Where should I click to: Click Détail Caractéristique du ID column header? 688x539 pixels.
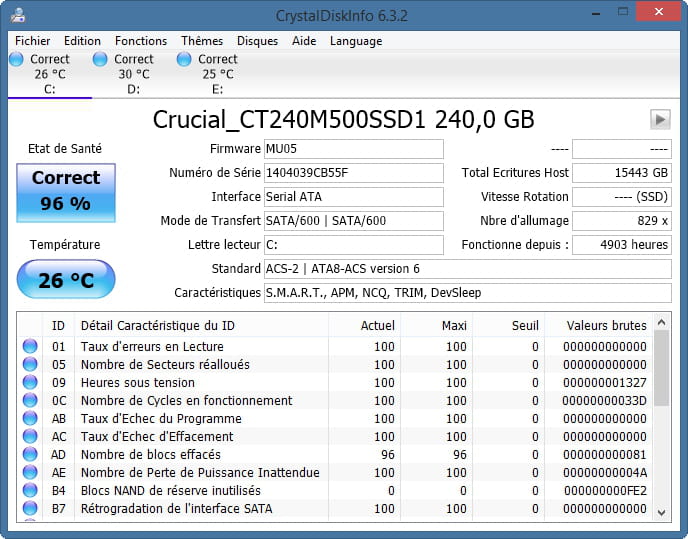[201, 325]
